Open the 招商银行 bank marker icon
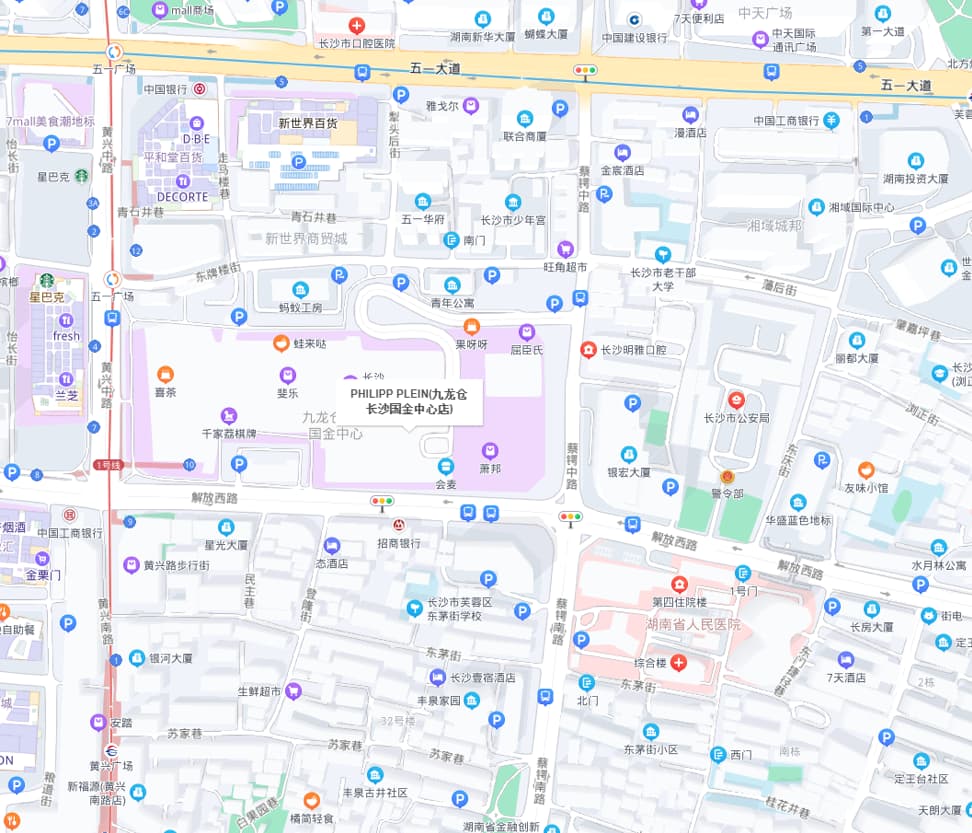The width and height of the screenshot is (972, 833). click(399, 525)
